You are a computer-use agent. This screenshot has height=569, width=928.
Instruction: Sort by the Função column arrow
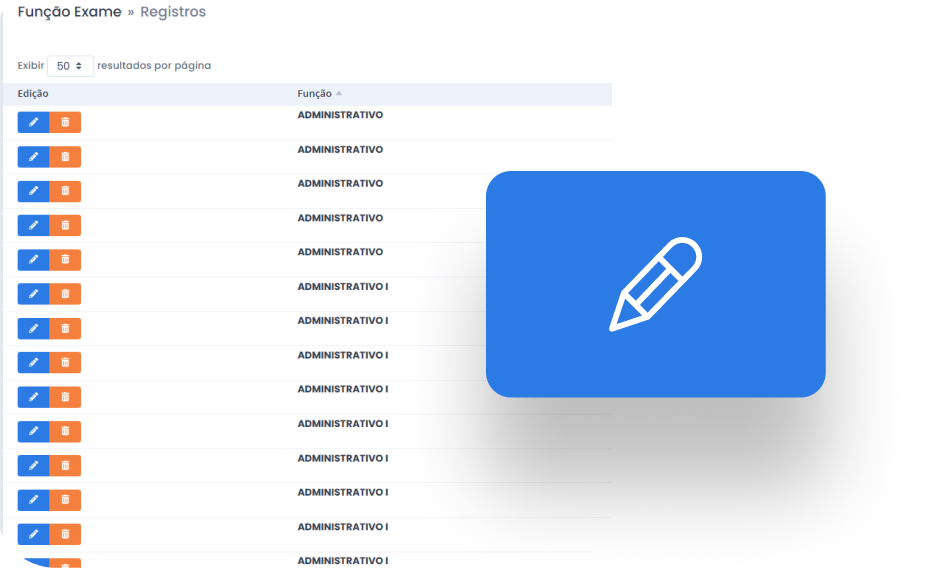coord(339,94)
